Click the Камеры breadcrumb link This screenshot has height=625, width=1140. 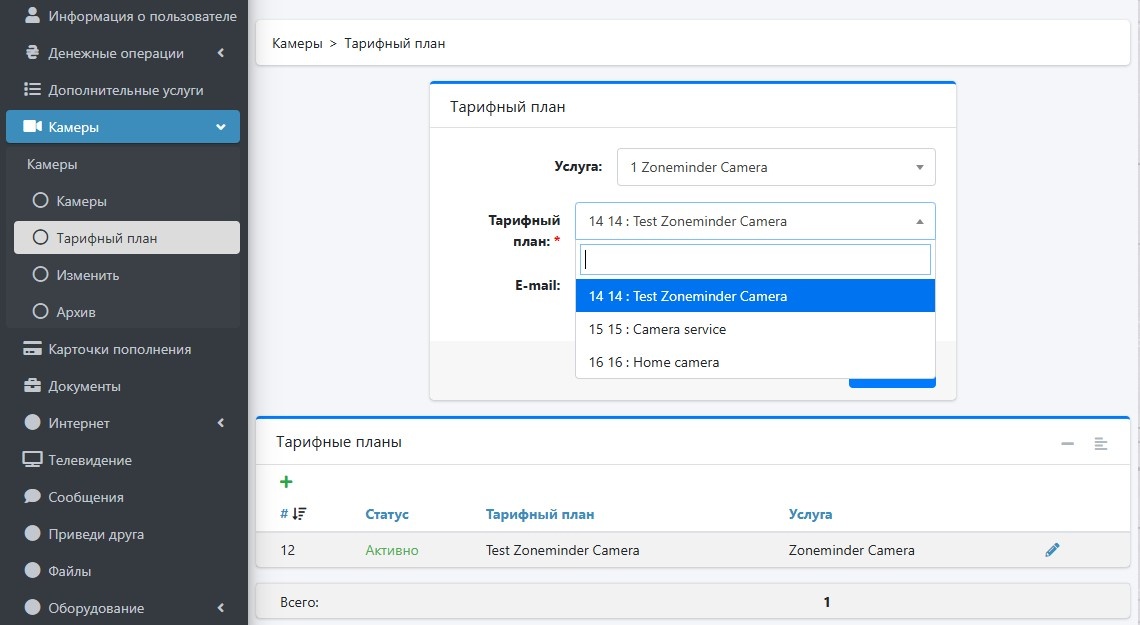[297, 43]
